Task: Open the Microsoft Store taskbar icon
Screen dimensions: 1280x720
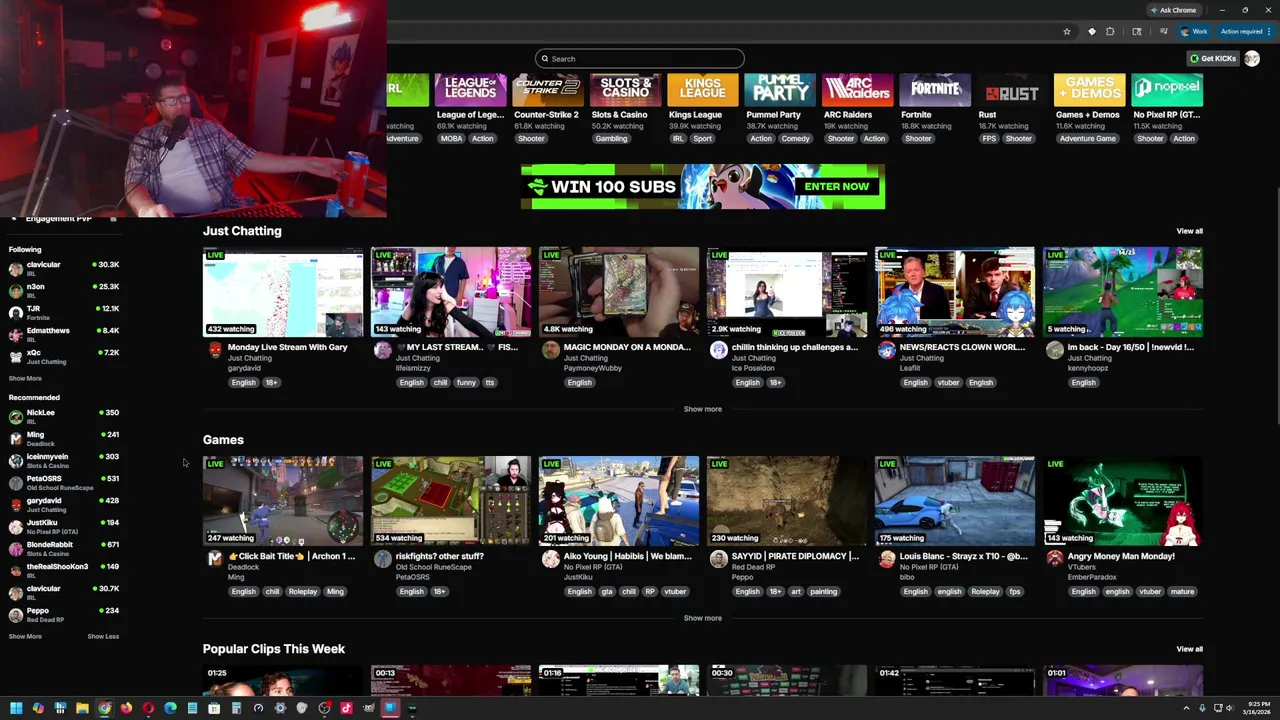Action: 214,708
